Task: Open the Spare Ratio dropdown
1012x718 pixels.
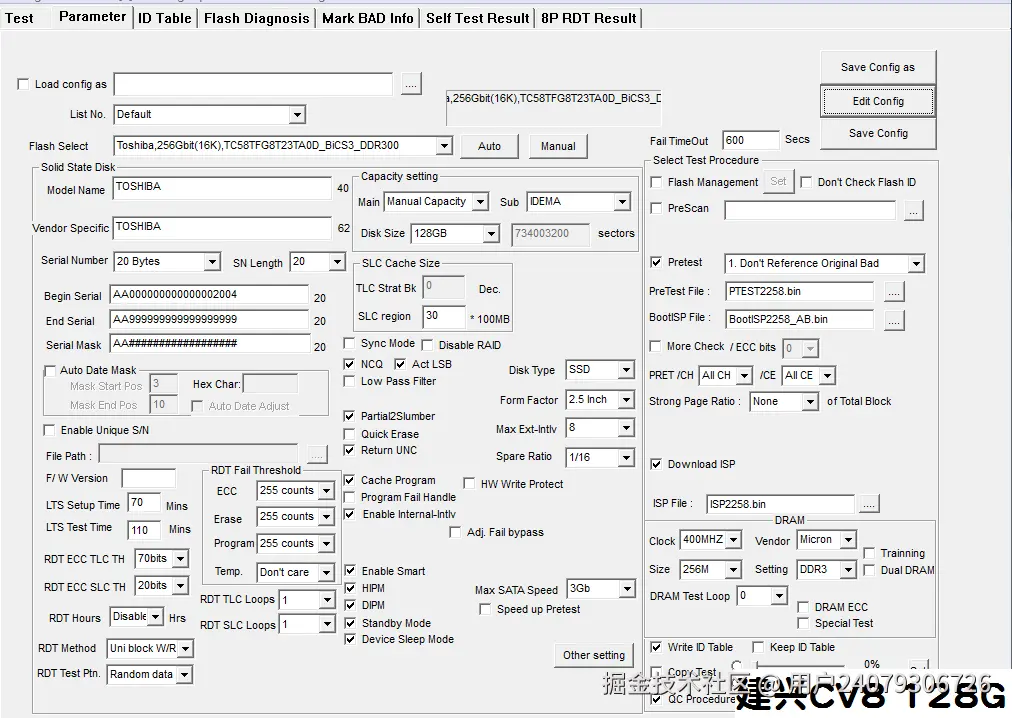Action: [x=625, y=458]
